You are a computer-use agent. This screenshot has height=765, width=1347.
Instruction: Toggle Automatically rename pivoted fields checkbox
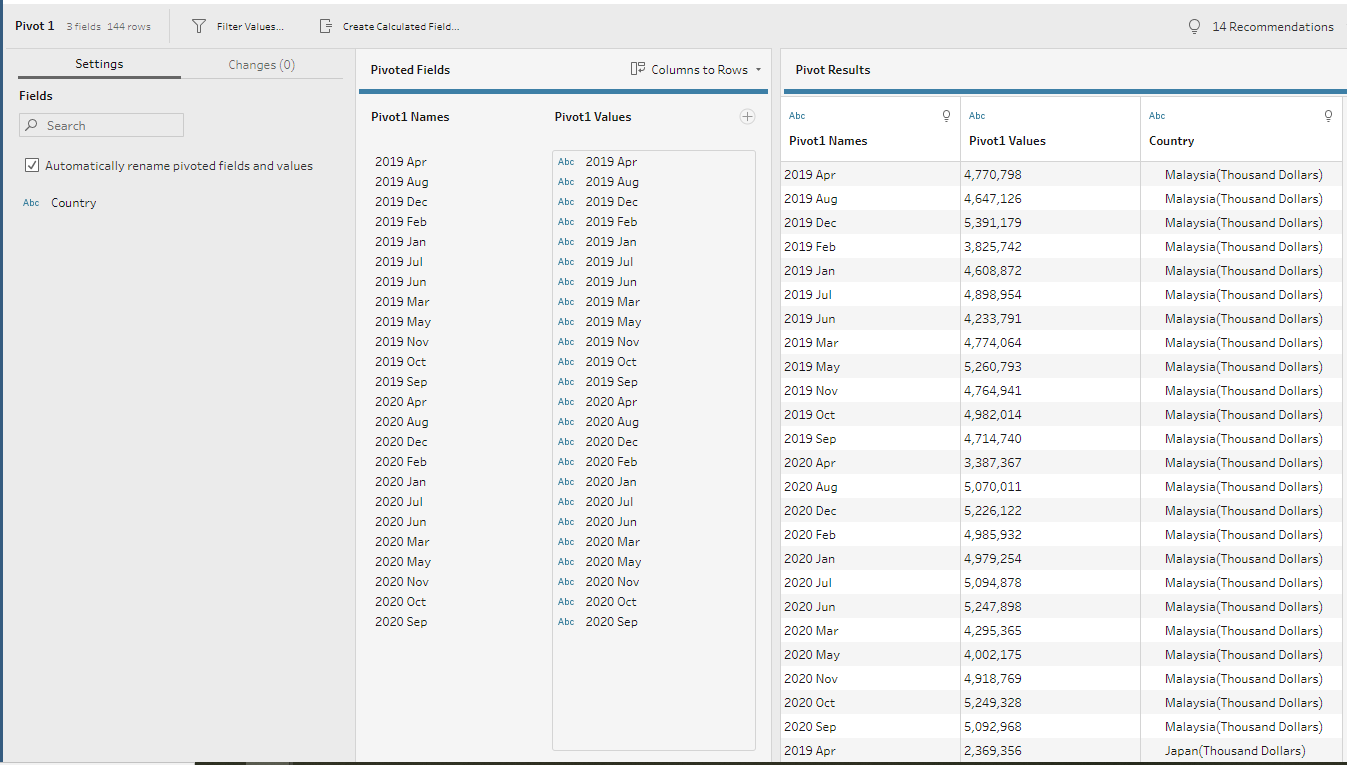tap(32, 166)
